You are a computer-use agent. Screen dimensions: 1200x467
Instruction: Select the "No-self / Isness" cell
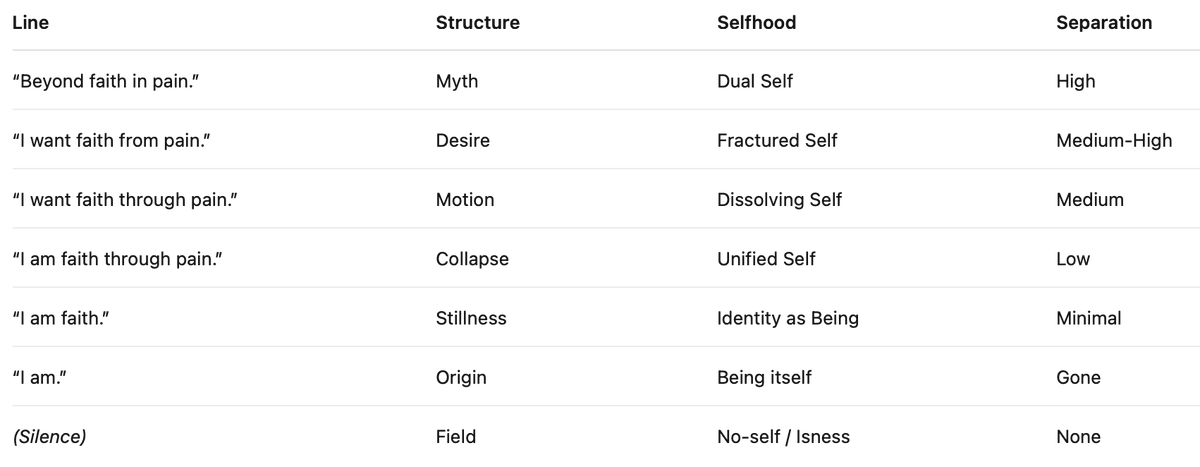pos(783,437)
